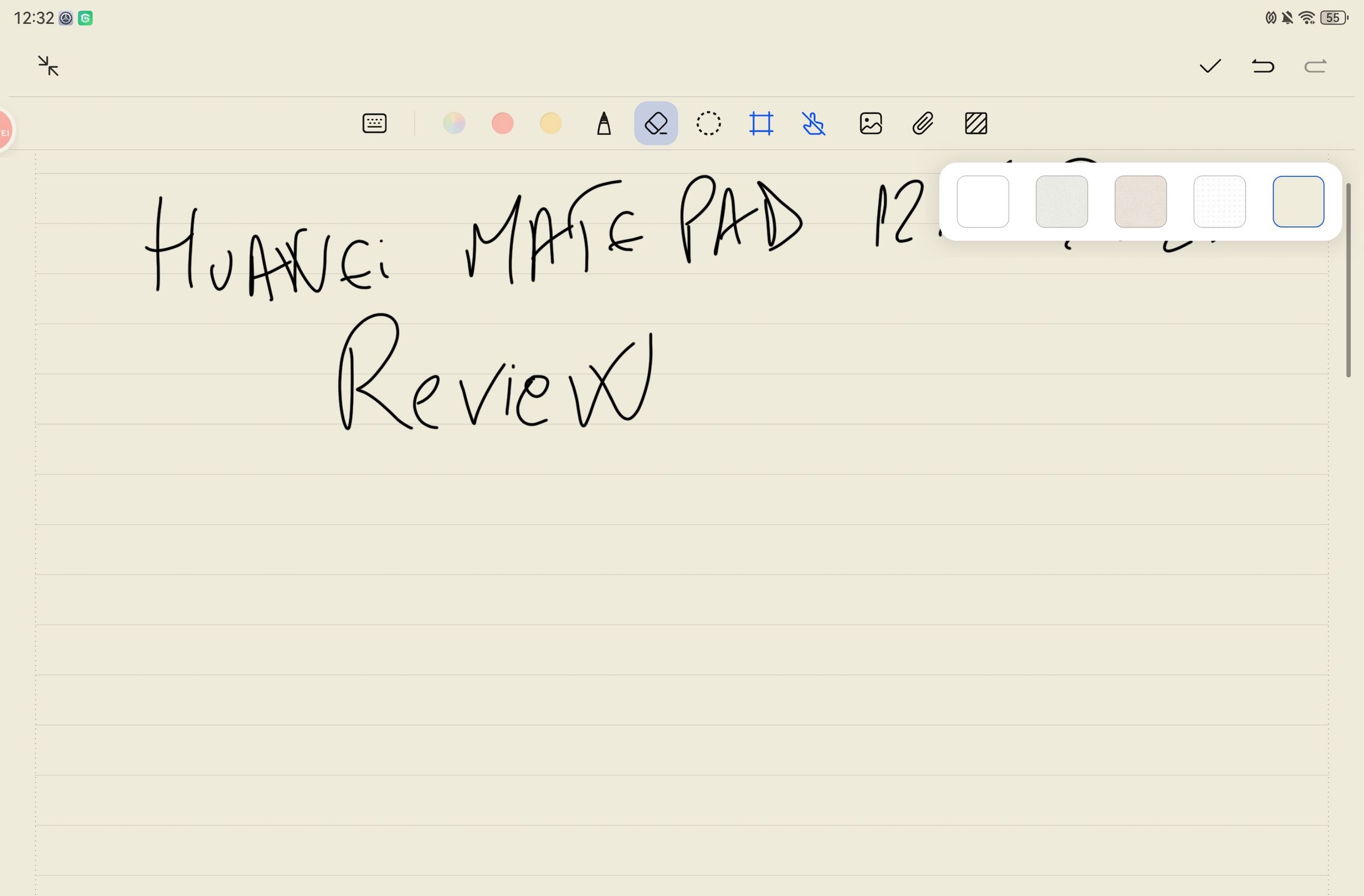Viewport: 1364px width, 896px height.
Task: Undo the last stroke
Action: click(1263, 66)
